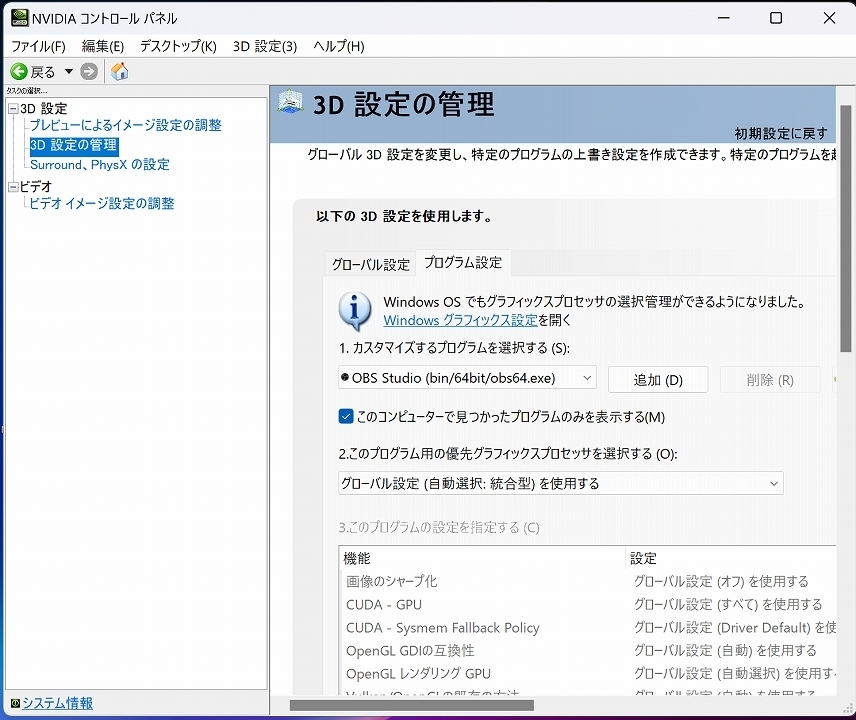Click グローバル設定 (自動) を使用する value
This screenshot has height=720, width=856.
point(725,651)
